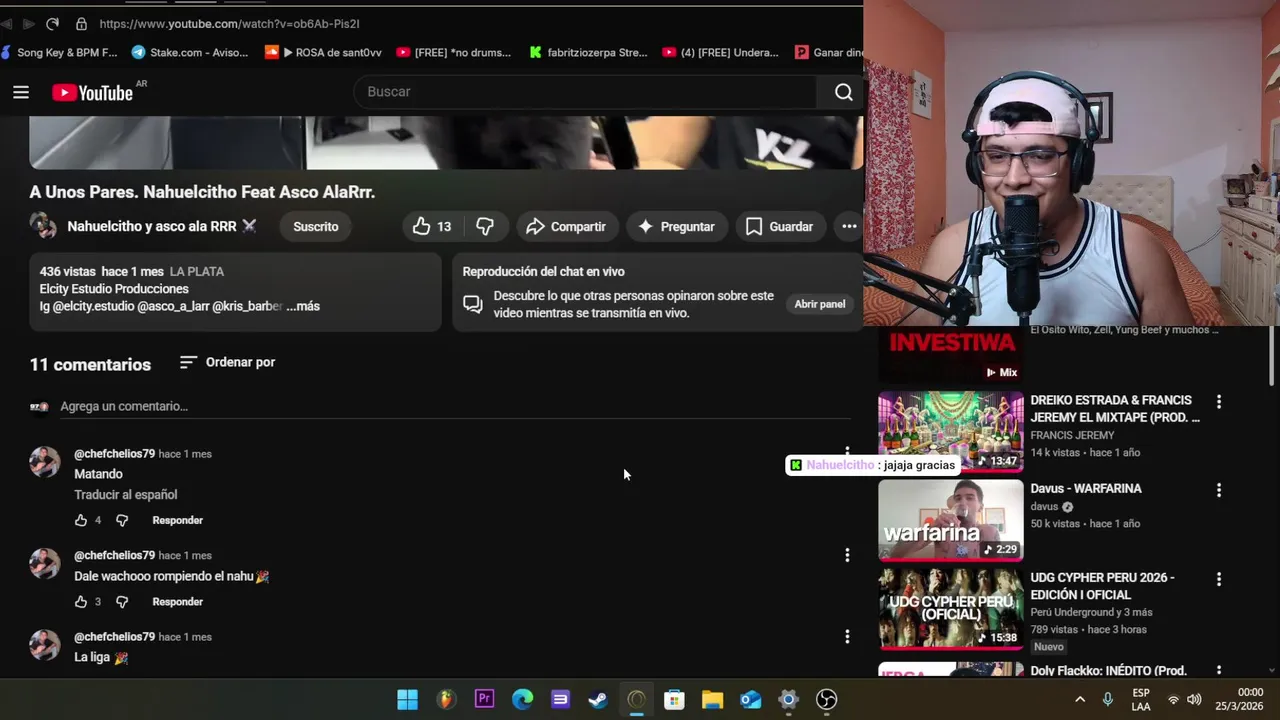
Task: Dislike the Matando comment
Action: tap(122, 520)
